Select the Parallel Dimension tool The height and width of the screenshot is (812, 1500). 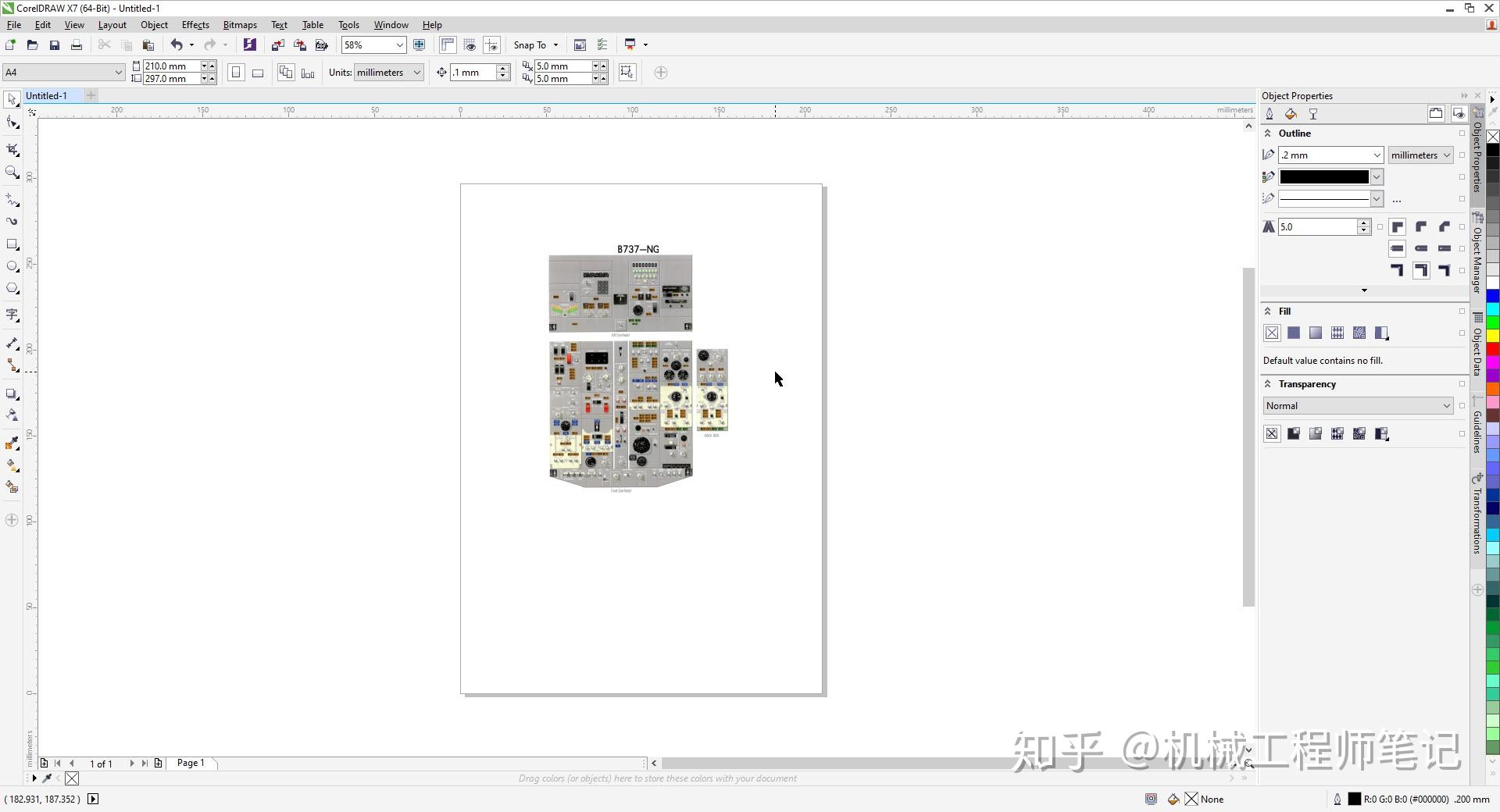point(12,343)
